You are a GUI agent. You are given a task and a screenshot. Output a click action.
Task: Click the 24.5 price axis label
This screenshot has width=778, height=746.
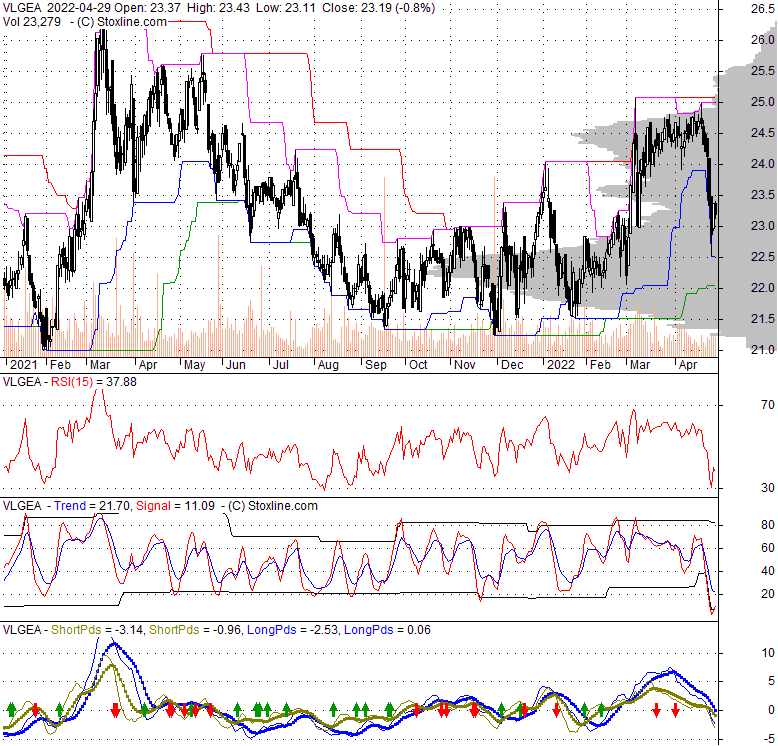pyautogui.click(x=763, y=133)
